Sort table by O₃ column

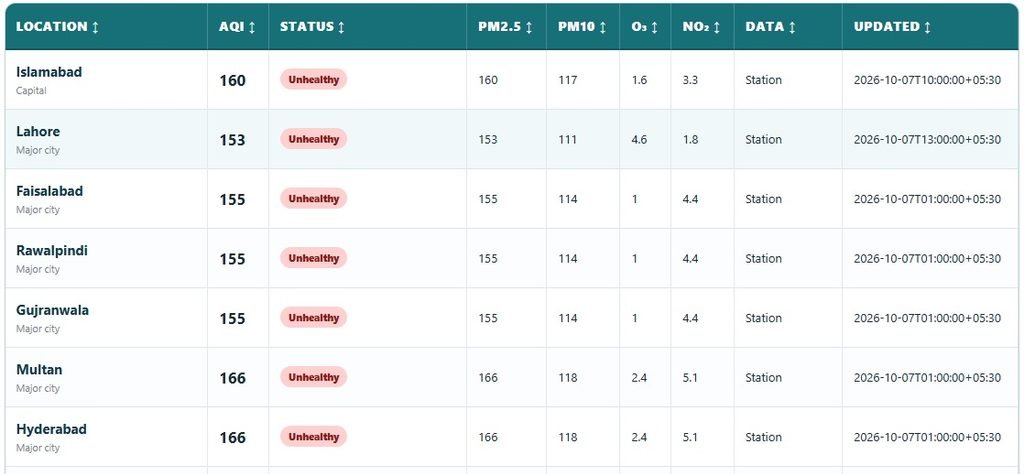[x=645, y=27]
